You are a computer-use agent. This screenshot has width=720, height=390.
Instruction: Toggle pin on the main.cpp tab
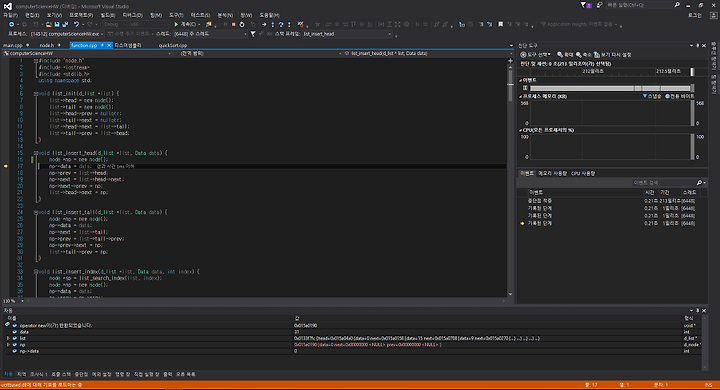(28, 45)
